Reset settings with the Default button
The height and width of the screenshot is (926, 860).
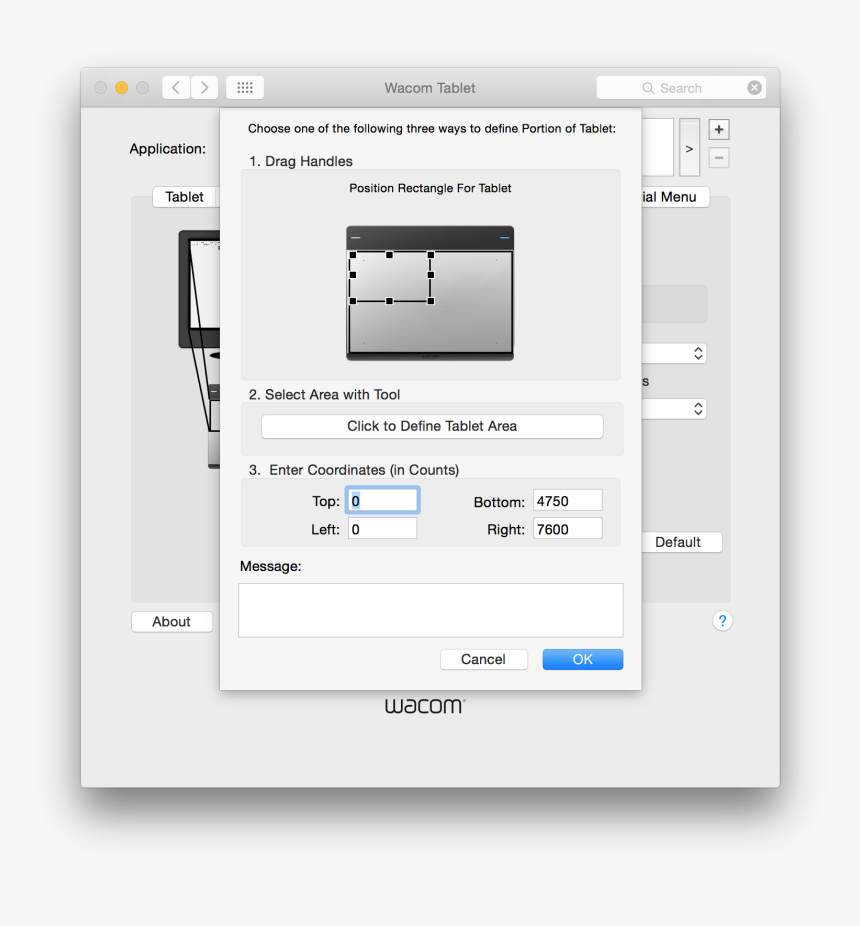pyautogui.click(x=681, y=542)
